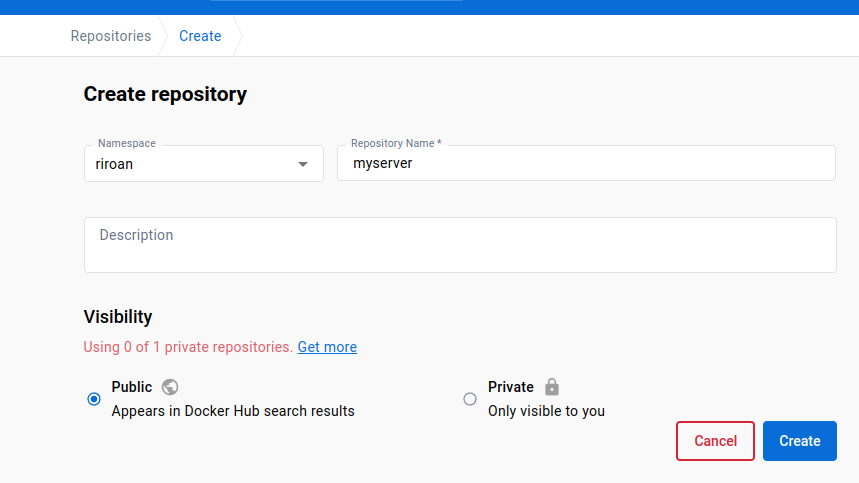Click into the Description text area
This screenshot has width=859, height=483.
460,245
